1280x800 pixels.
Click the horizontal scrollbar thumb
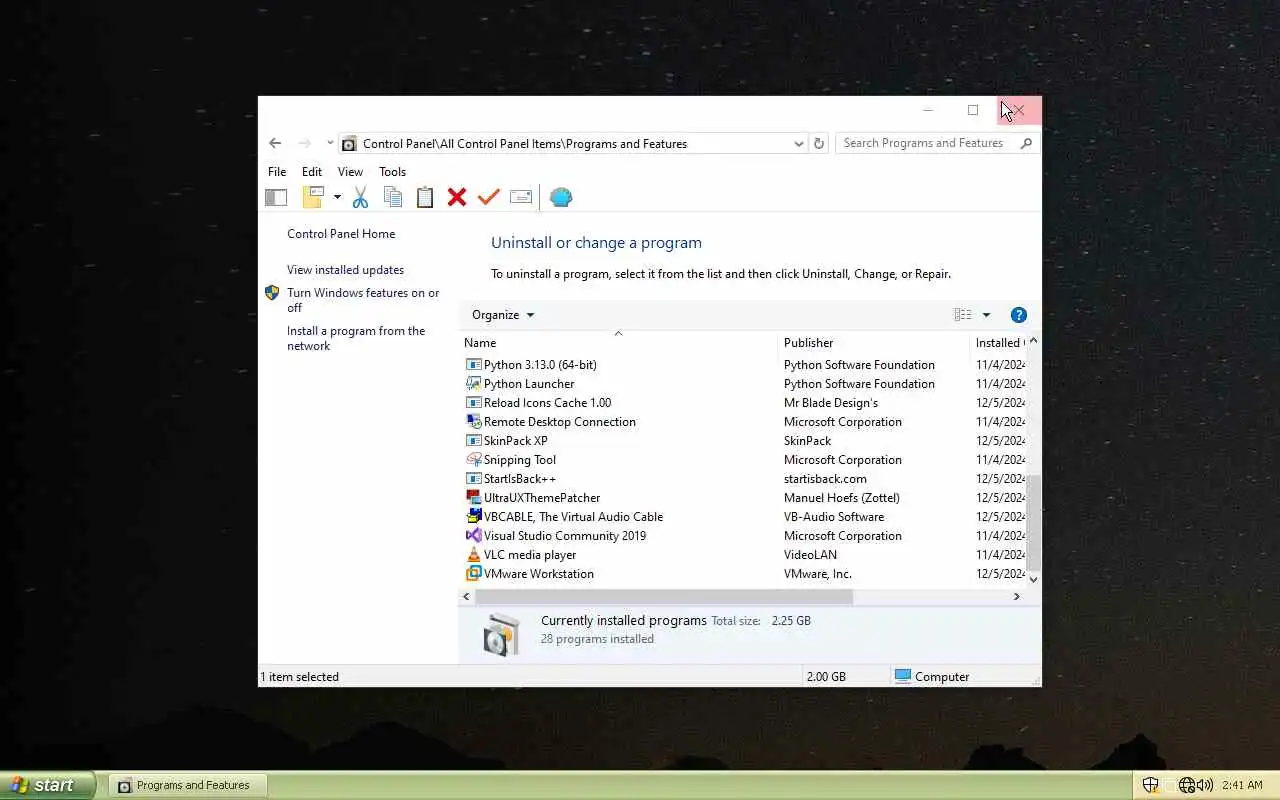[x=664, y=597]
